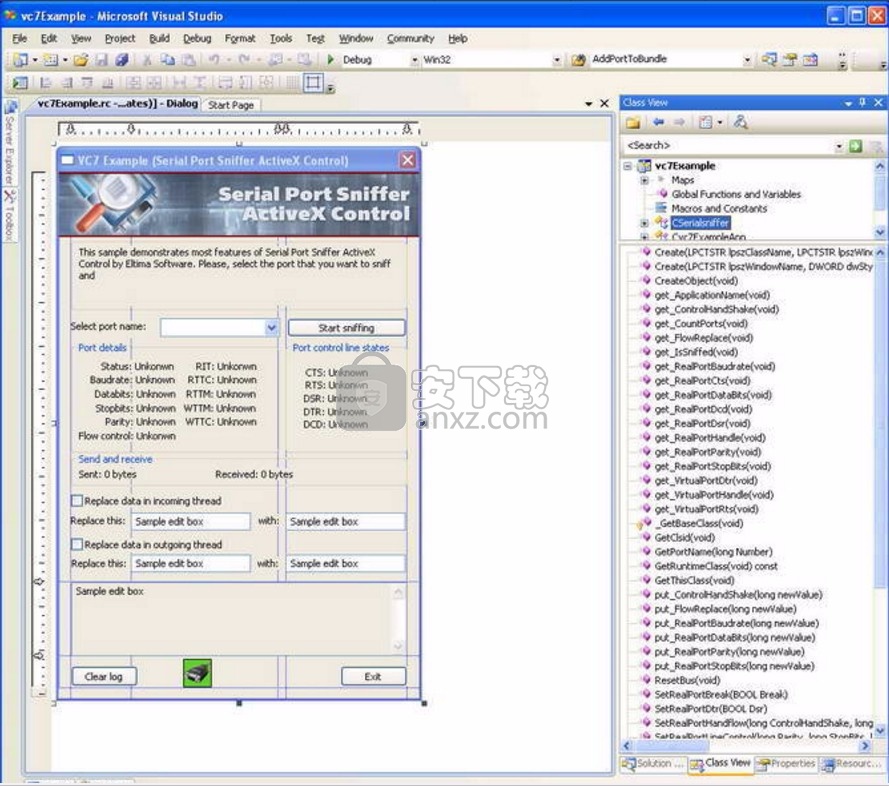This screenshot has width=889, height=786.
Task: Click the Cut scissors icon
Action: [x=147, y=60]
